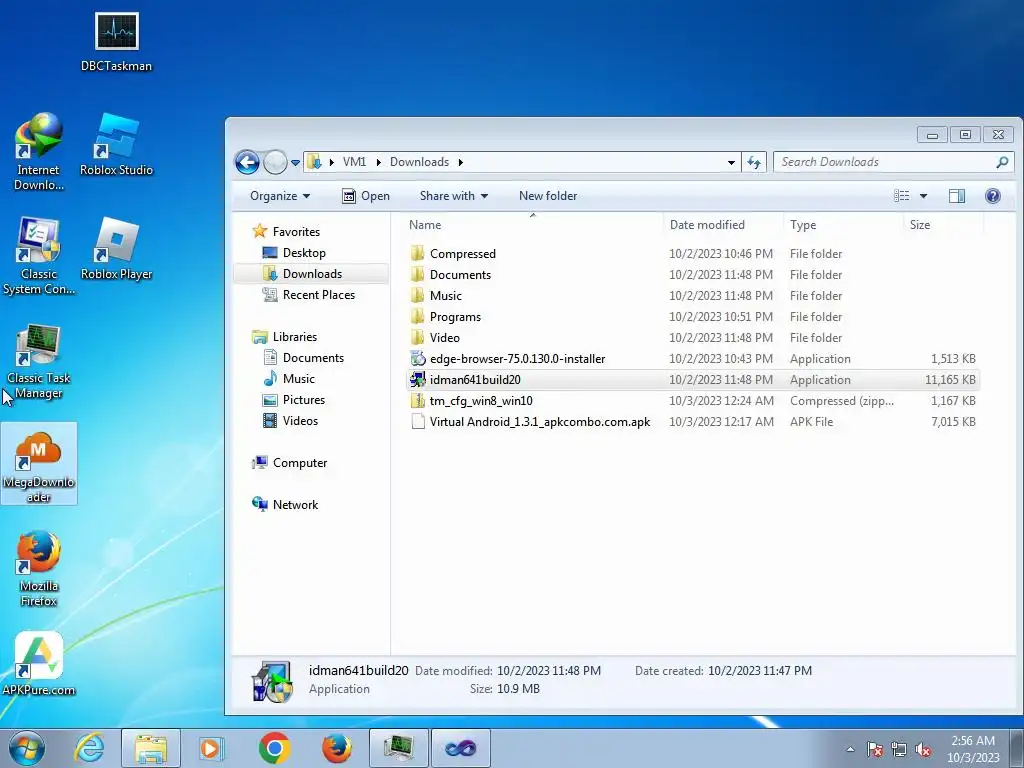Select Computer in navigation pane
This screenshot has width=1024, height=768.
tap(300, 462)
